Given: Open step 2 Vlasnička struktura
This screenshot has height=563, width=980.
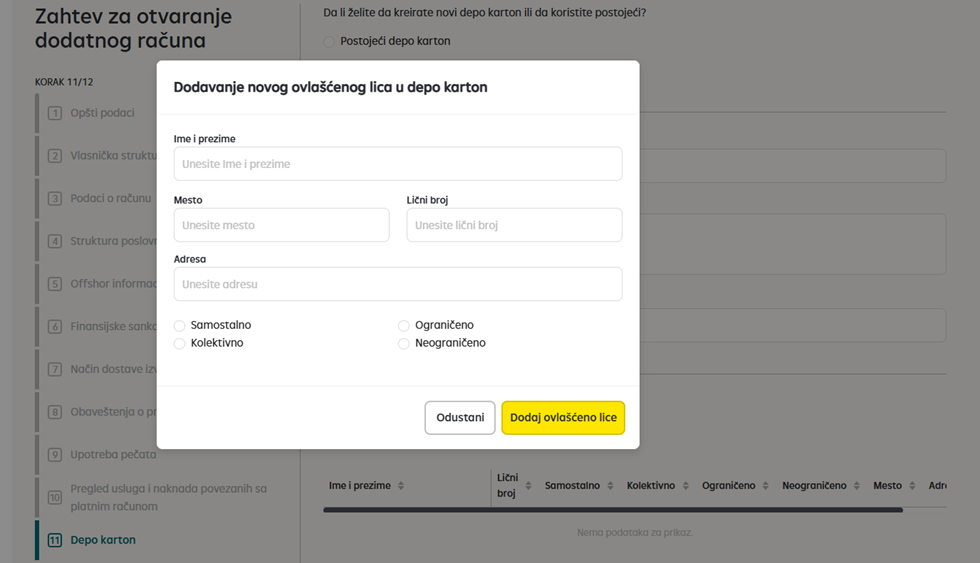Looking at the screenshot, I should 113,156.
